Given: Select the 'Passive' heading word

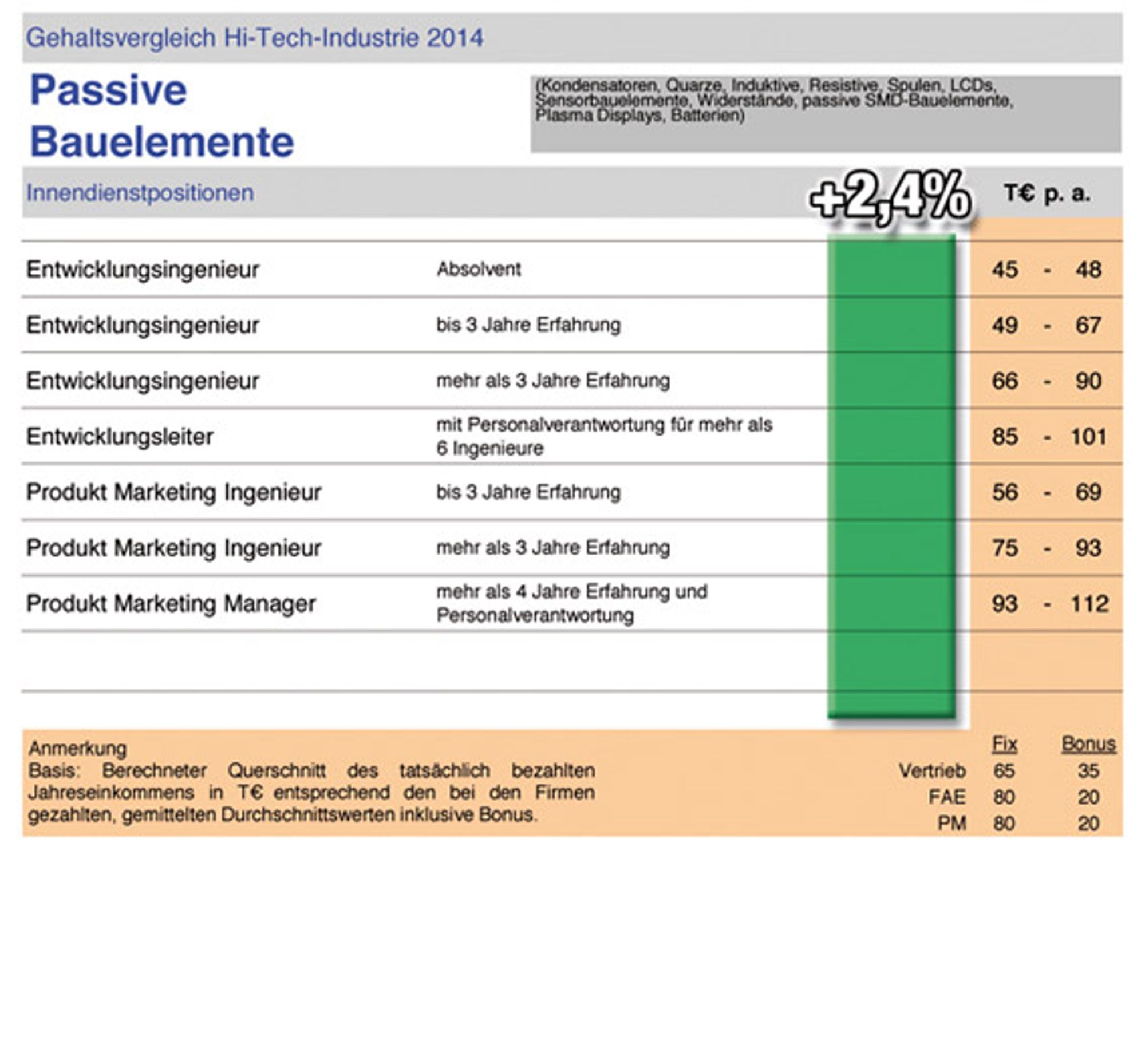Looking at the screenshot, I should pyautogui.click(x=108, y=90).
